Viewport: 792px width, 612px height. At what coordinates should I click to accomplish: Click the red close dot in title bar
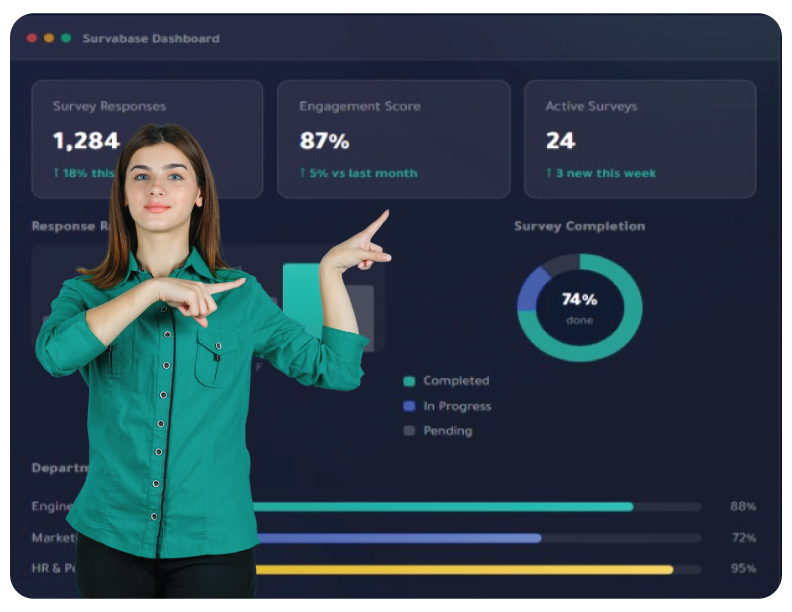click(x=32, y=38)
